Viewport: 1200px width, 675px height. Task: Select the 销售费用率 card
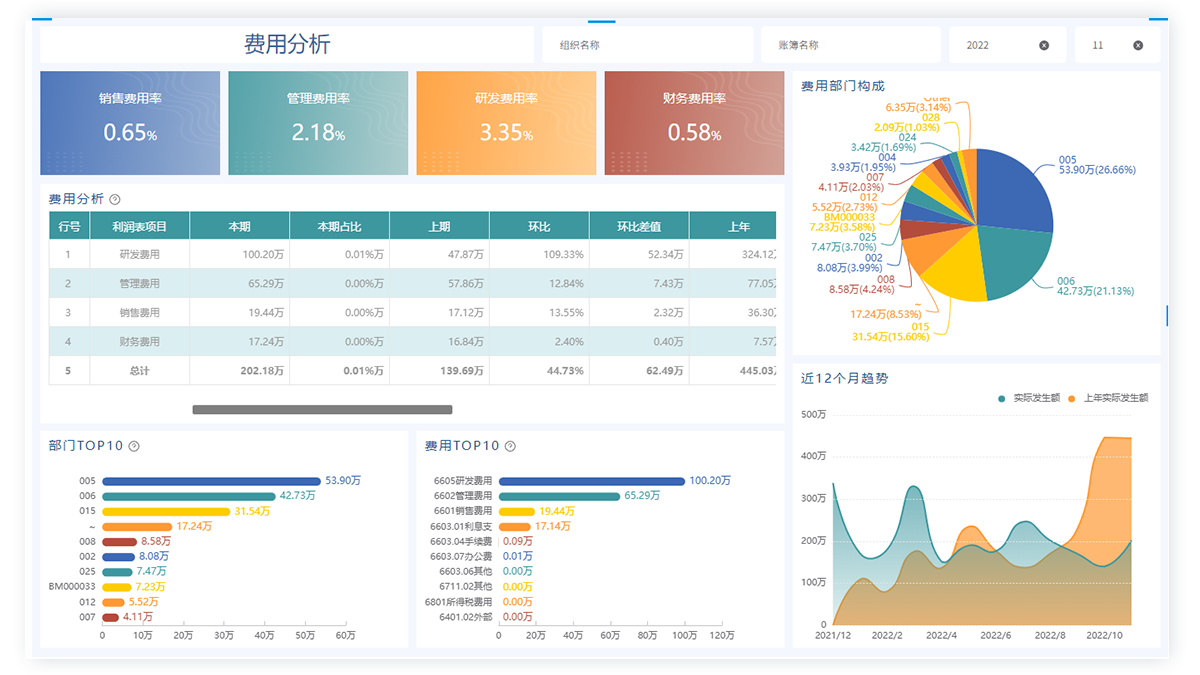click(130, 123)
